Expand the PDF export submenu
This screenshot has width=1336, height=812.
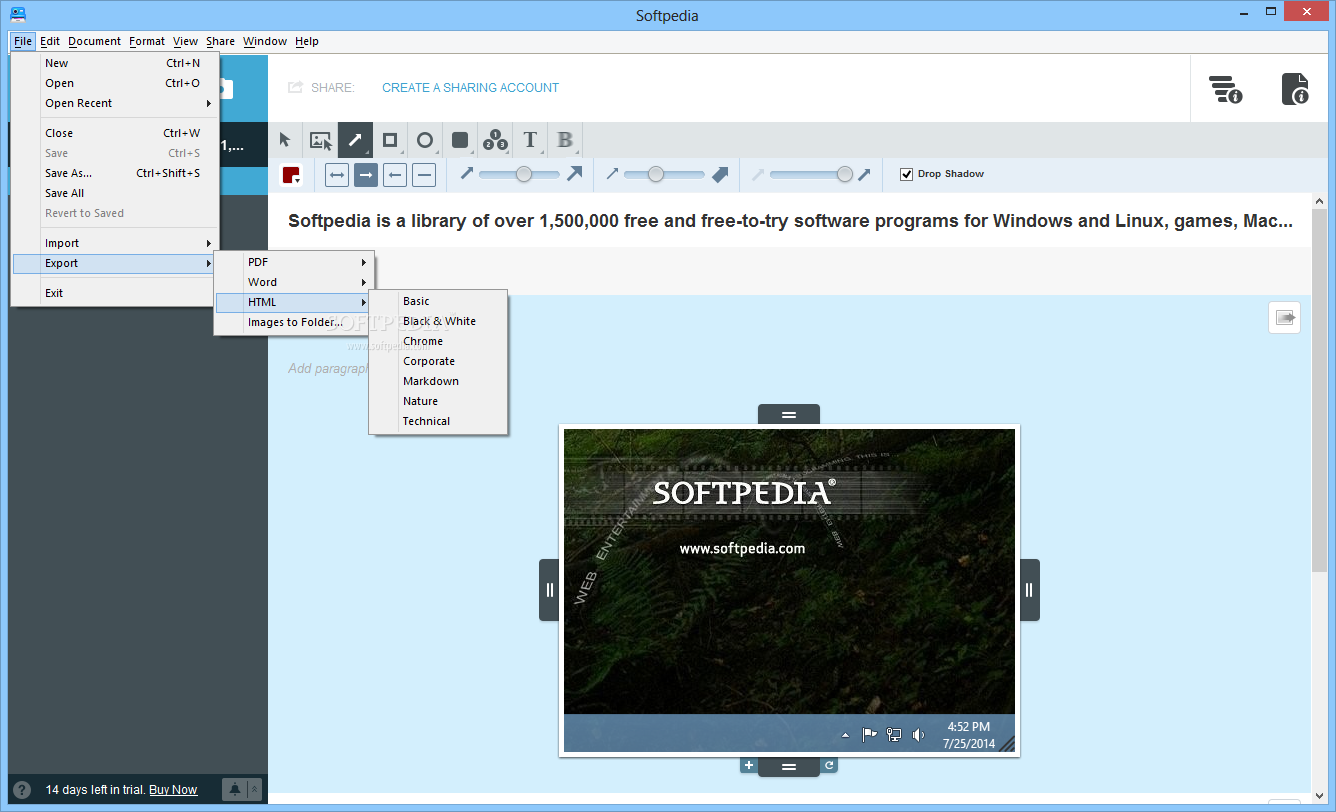coord(294,262)
